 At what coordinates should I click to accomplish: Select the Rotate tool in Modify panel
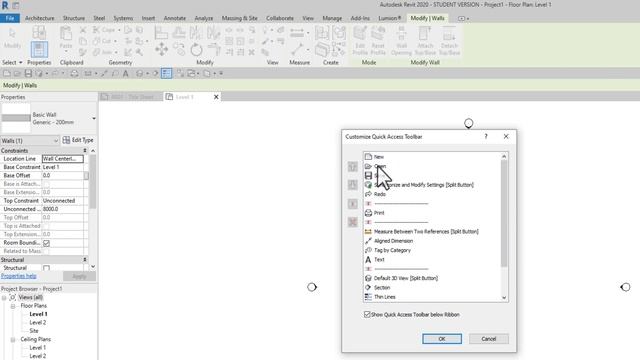click(x=196, y=50)
